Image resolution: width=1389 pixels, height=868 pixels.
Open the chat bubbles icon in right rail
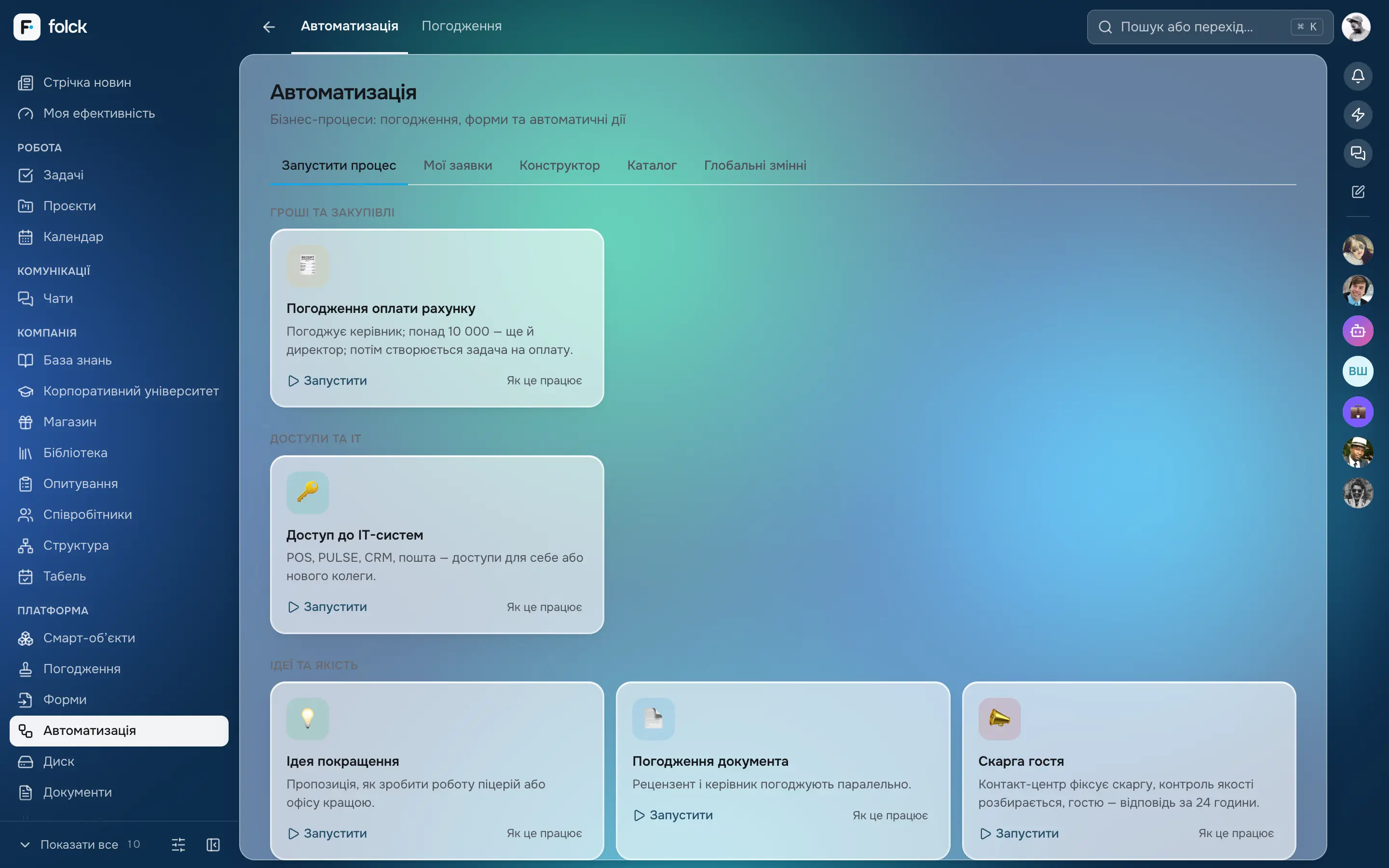coord(1358,153)
